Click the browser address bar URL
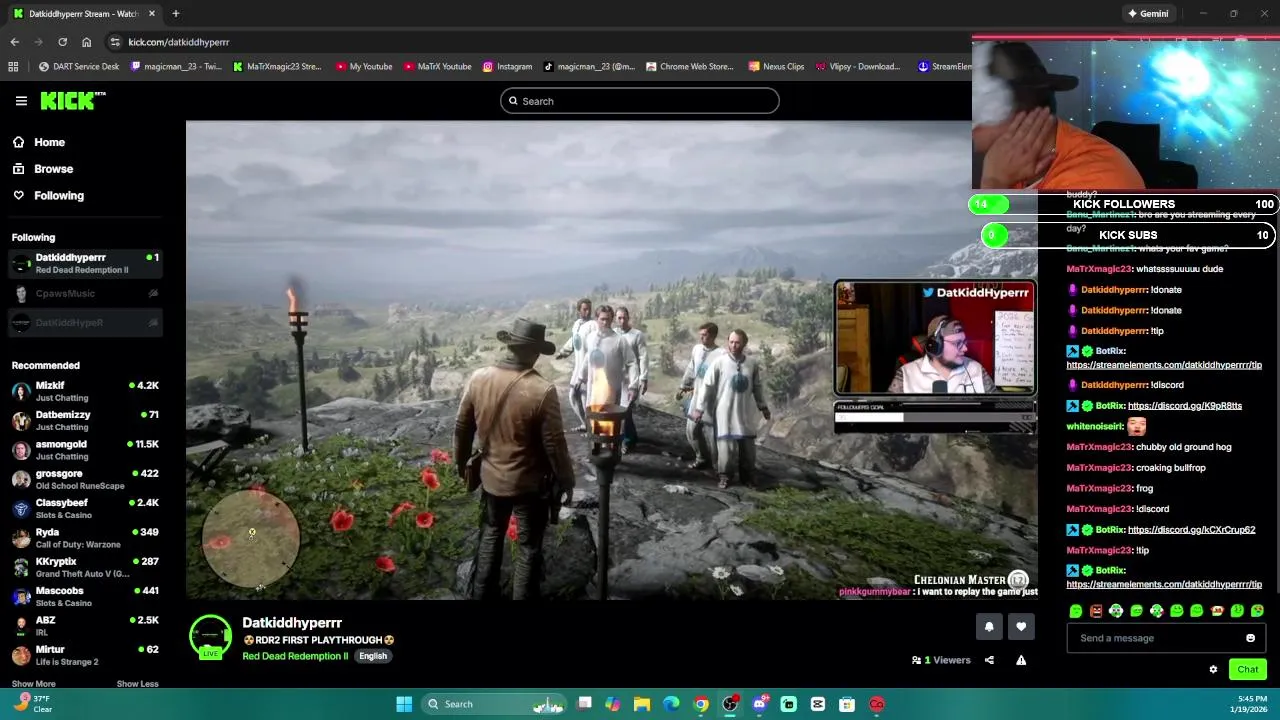The image size is (1280, 720). pyautogui.click(x=179, y=42)
